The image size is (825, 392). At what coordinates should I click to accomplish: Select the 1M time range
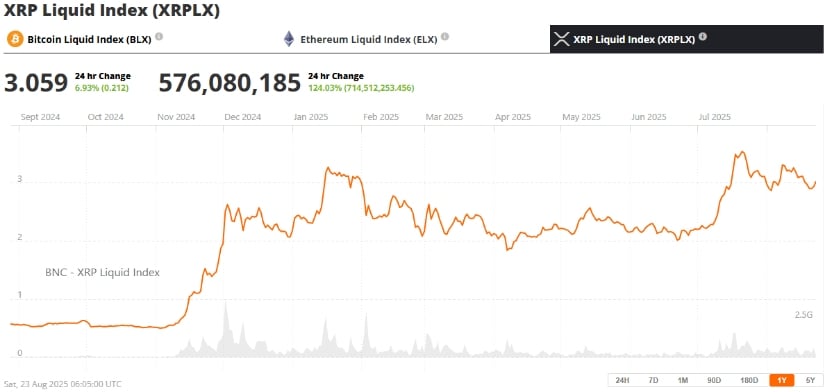tap(683, 380)
